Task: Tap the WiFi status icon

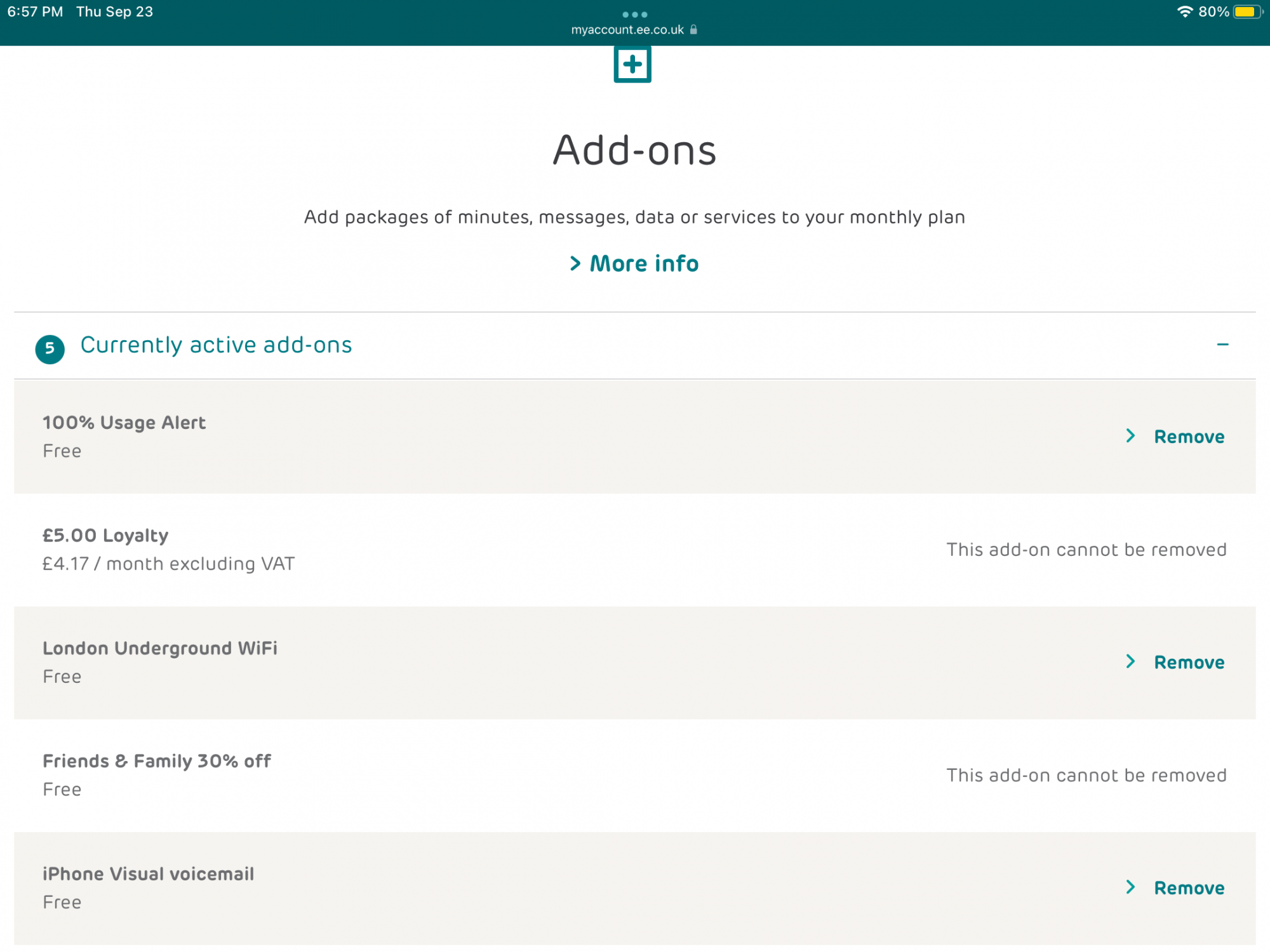Action: pos(1184,12)
